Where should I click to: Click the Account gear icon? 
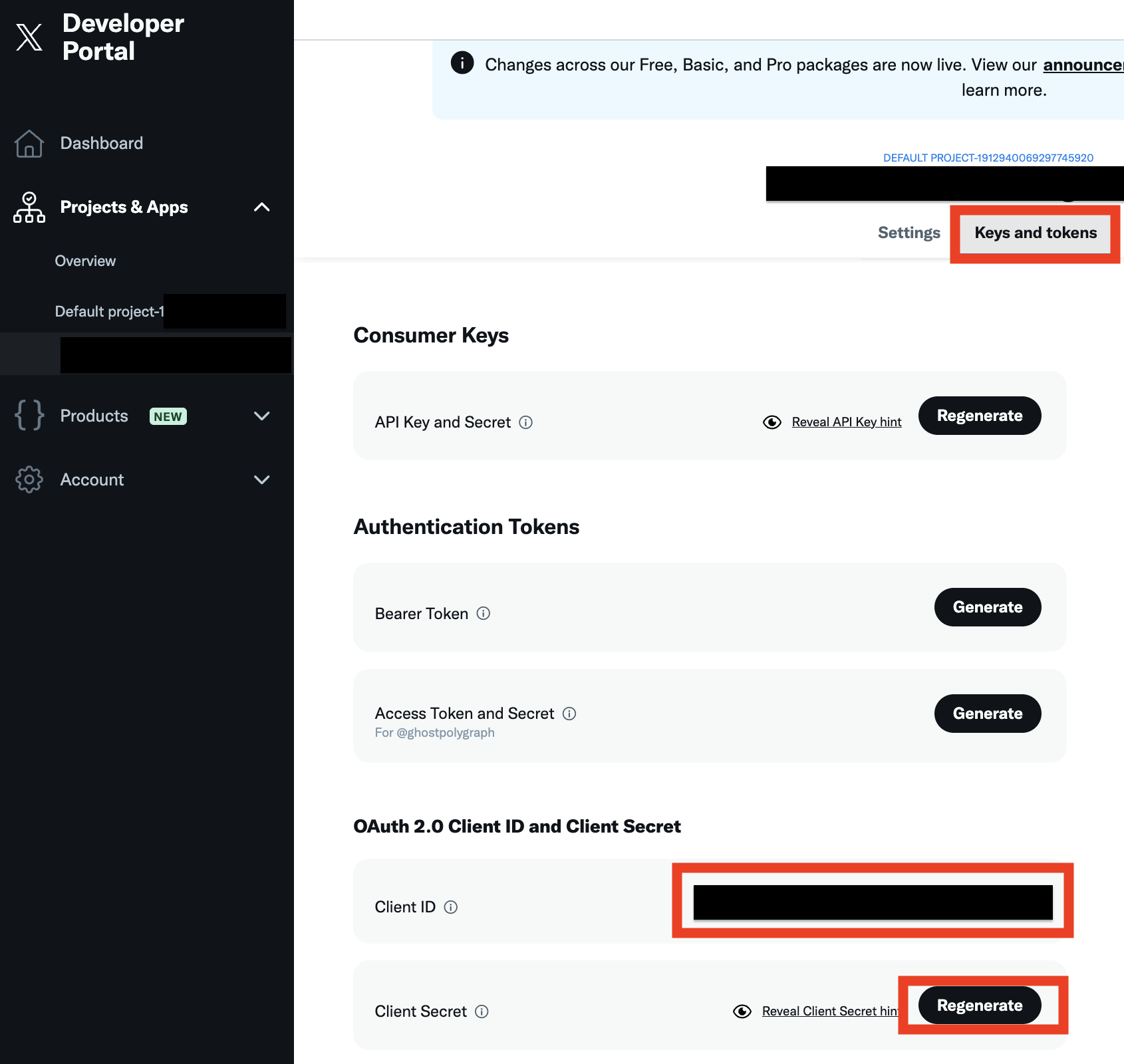[x=29, y=479]
